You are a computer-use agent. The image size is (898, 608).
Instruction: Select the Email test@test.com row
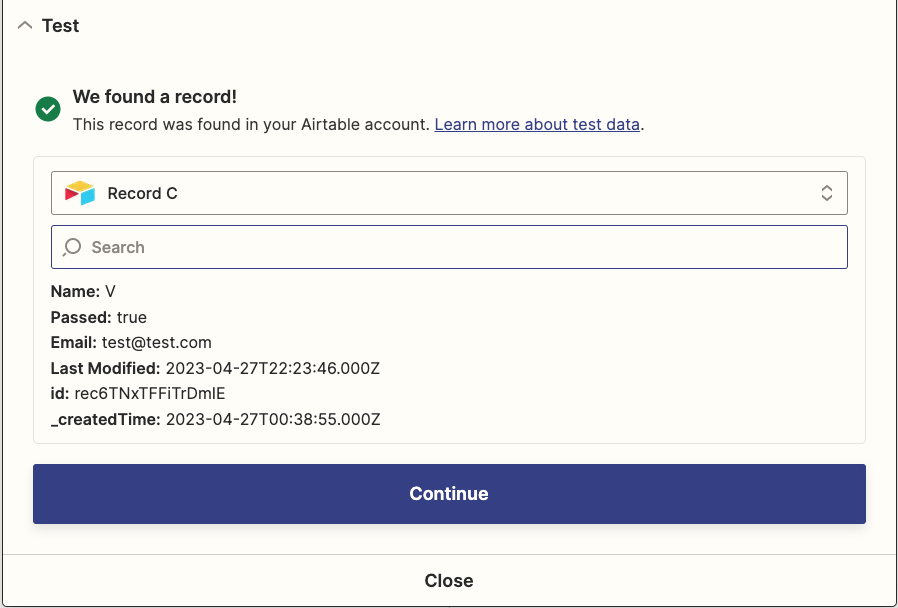pos(131,342)
